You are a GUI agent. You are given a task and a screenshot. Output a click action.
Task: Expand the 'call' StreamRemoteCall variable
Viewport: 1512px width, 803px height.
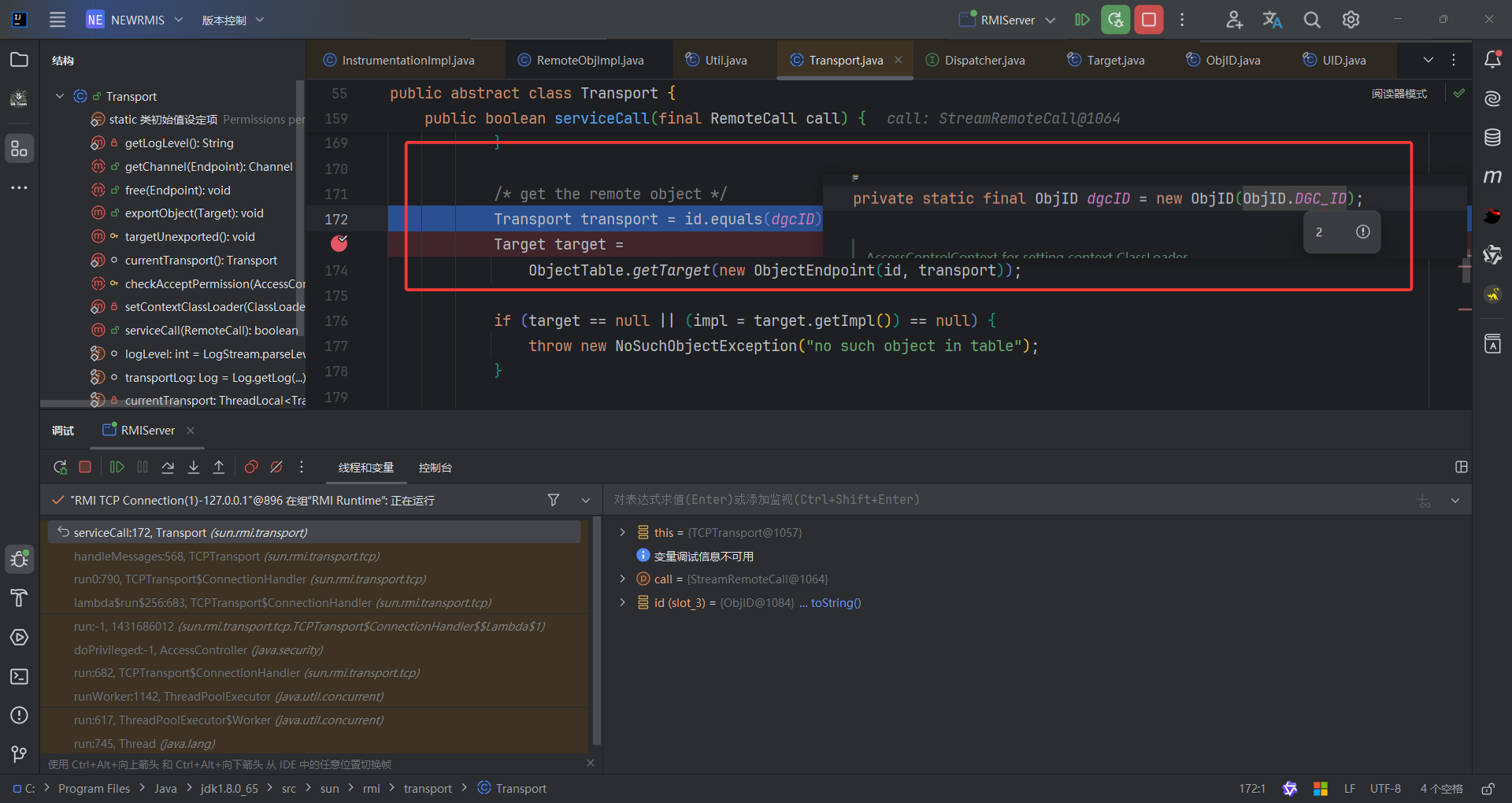click(x=622, y=579)
